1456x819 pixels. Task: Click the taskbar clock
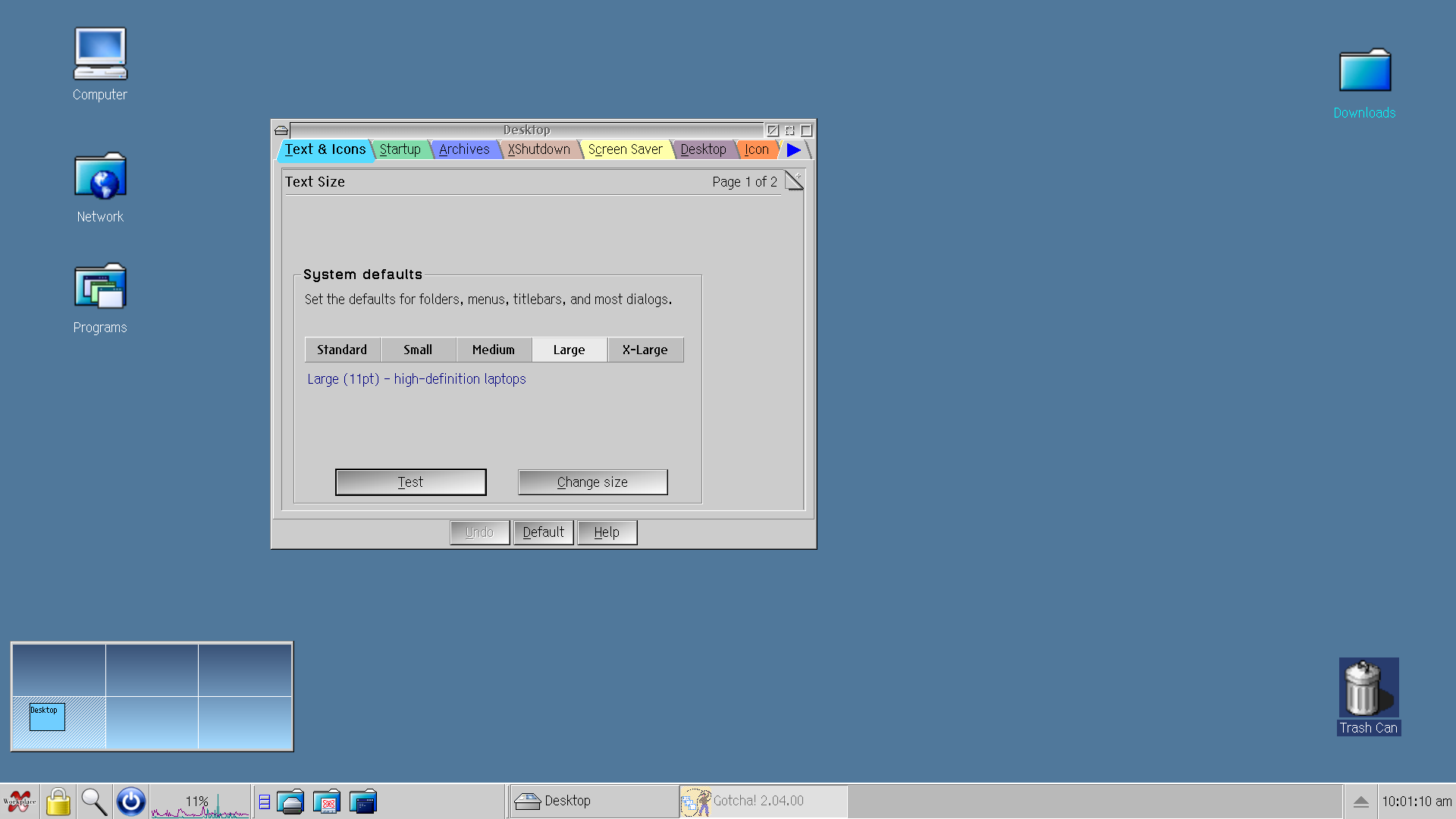click(x=1417, y=802)
